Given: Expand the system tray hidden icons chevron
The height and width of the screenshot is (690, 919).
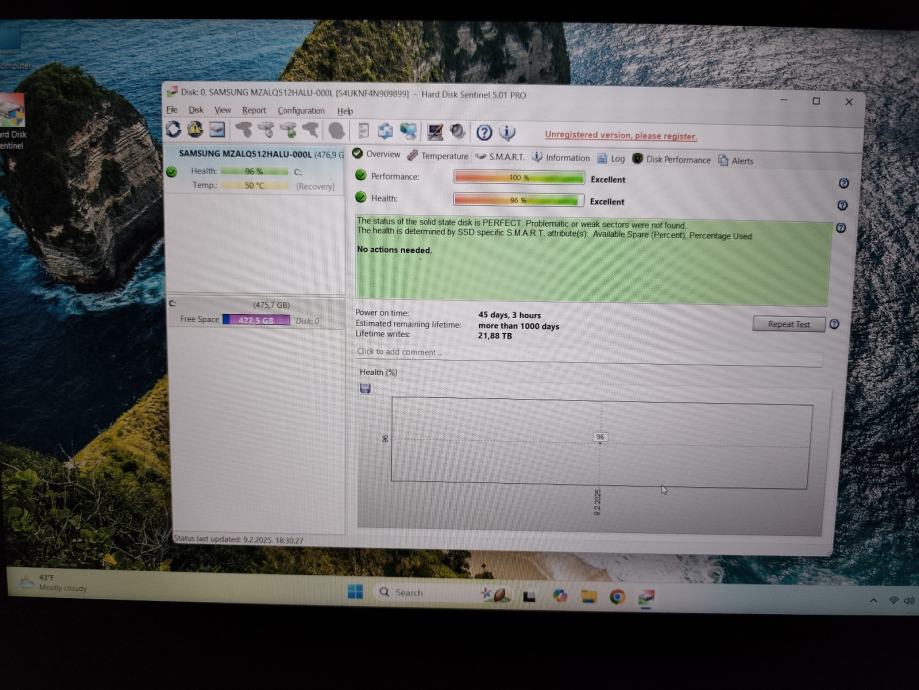Looking at the screenshot, I should pyautogui.click(x=873, y=601).
